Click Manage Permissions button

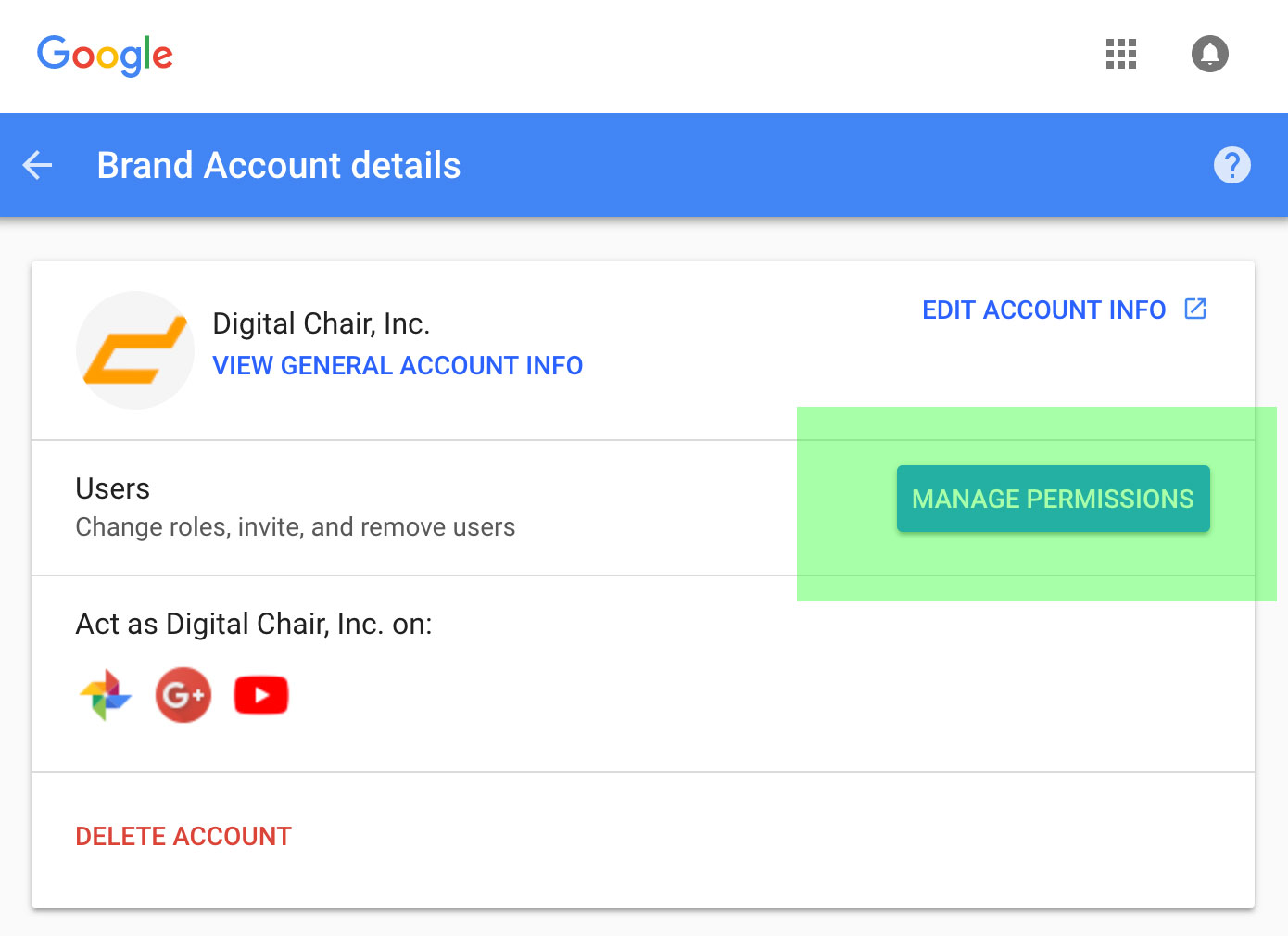pos(1053,499)
